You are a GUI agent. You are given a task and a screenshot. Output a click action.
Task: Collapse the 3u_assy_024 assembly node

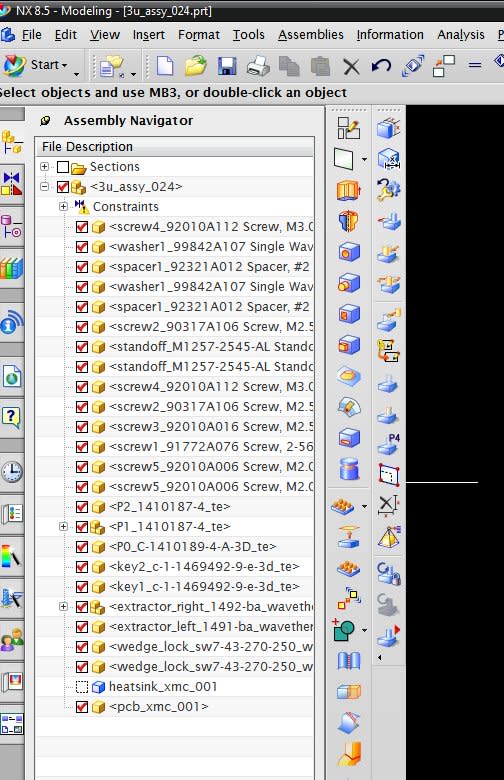(44, 187)
